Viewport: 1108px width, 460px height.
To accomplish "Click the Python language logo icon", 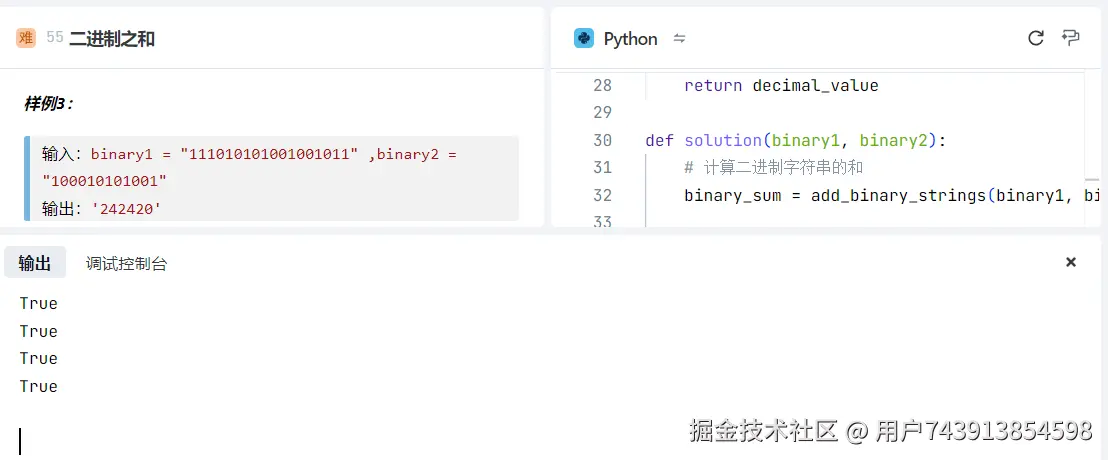I will (583, 39).
